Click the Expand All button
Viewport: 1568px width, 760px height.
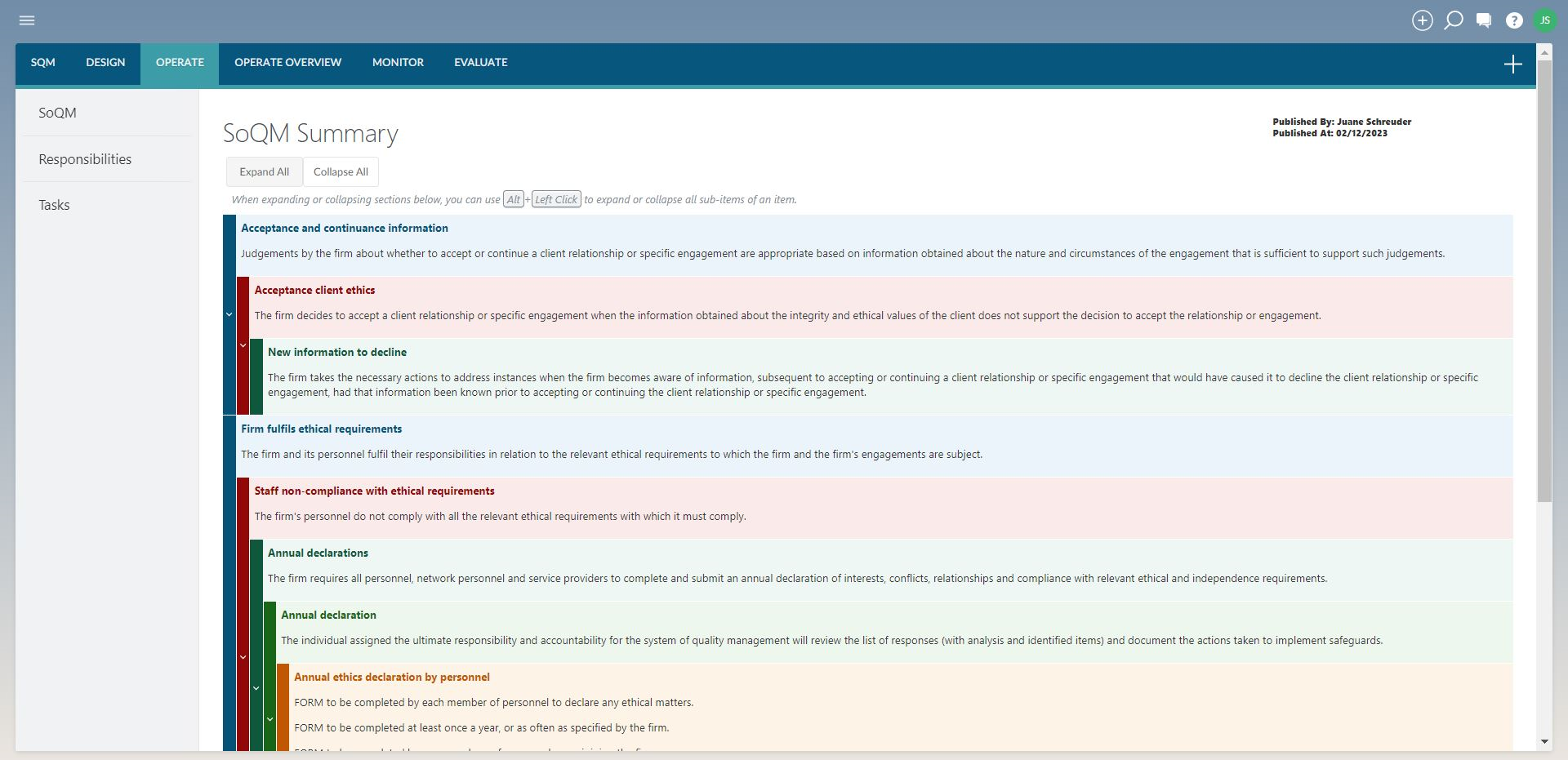[x=264, y=171]
